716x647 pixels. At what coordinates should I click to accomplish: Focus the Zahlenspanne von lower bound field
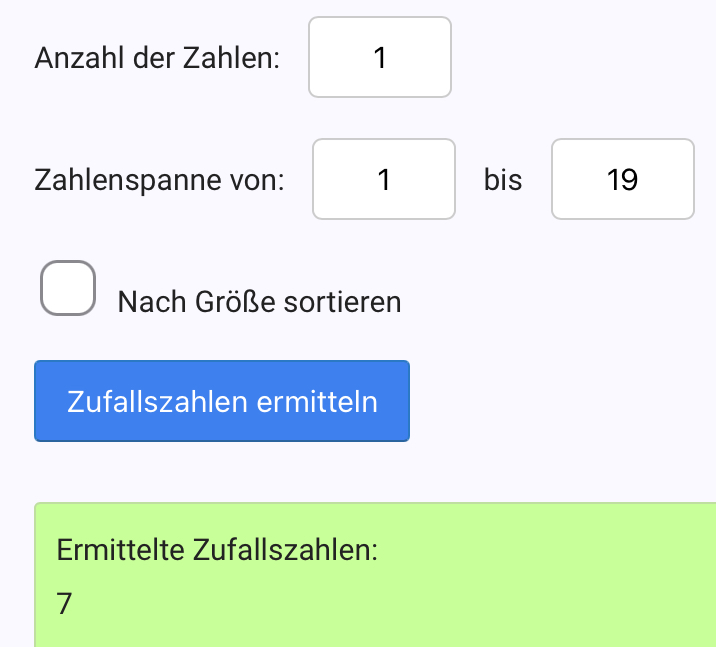pos(384,179)
